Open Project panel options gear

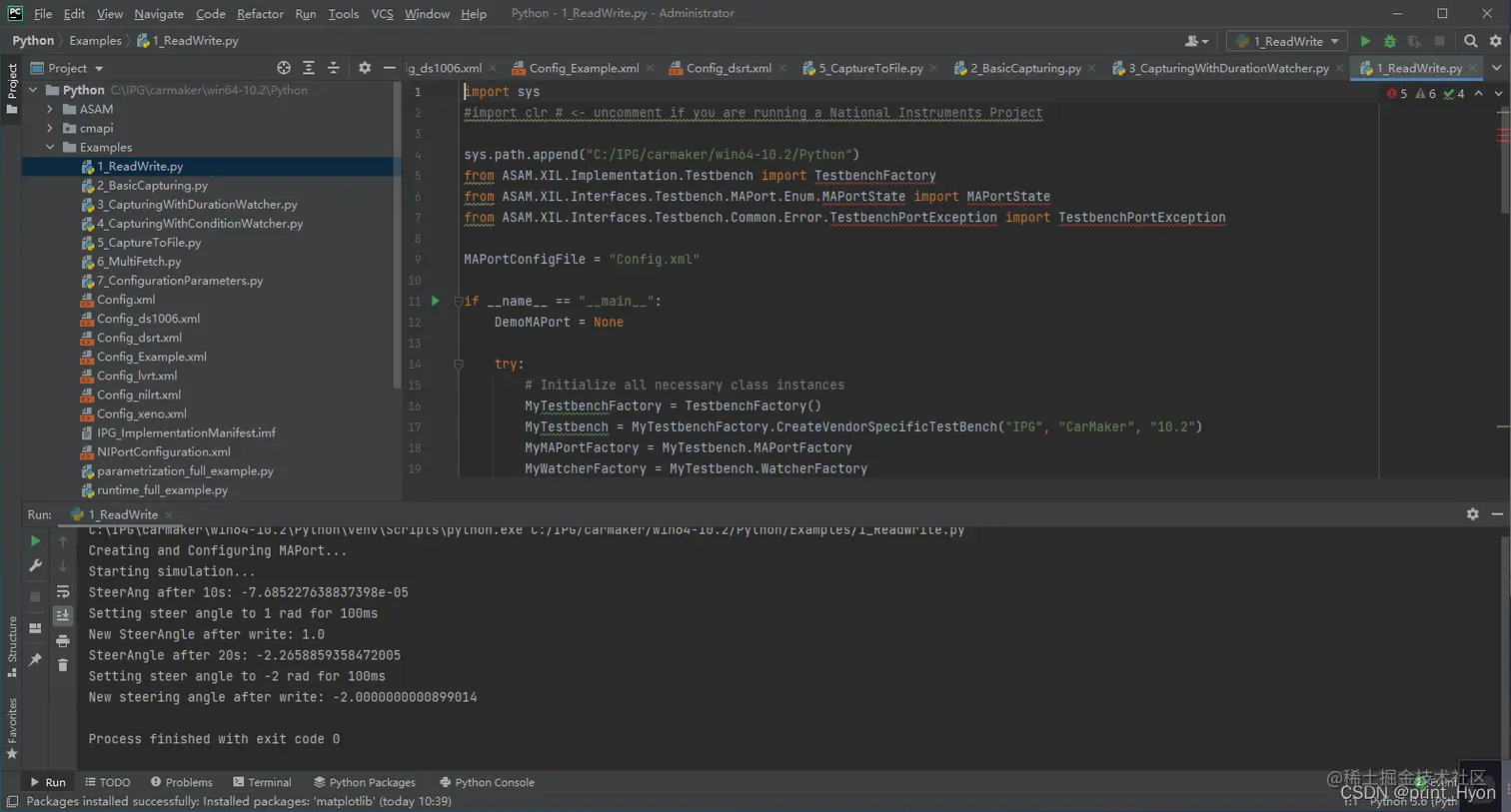[365, 68]
